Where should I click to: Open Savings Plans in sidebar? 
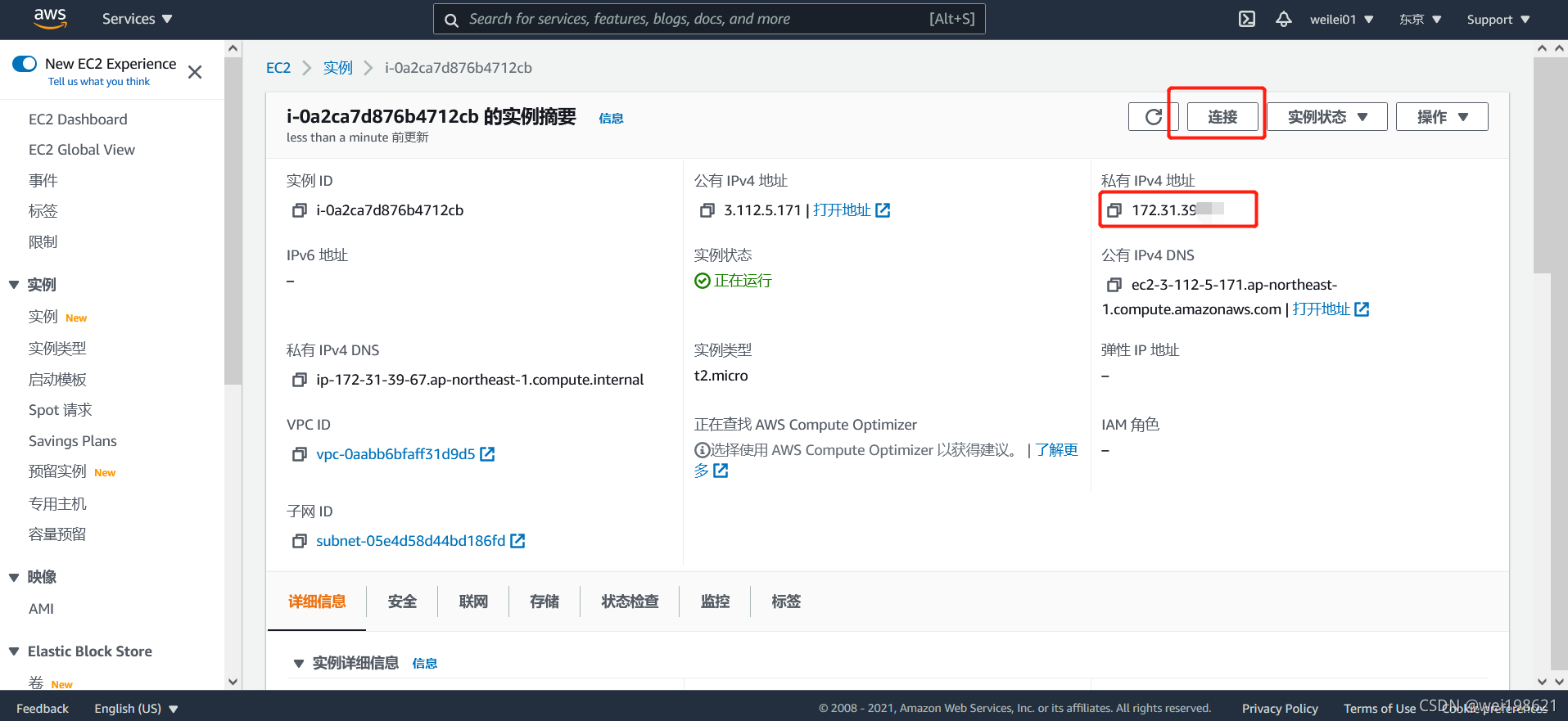click(73, 441)
